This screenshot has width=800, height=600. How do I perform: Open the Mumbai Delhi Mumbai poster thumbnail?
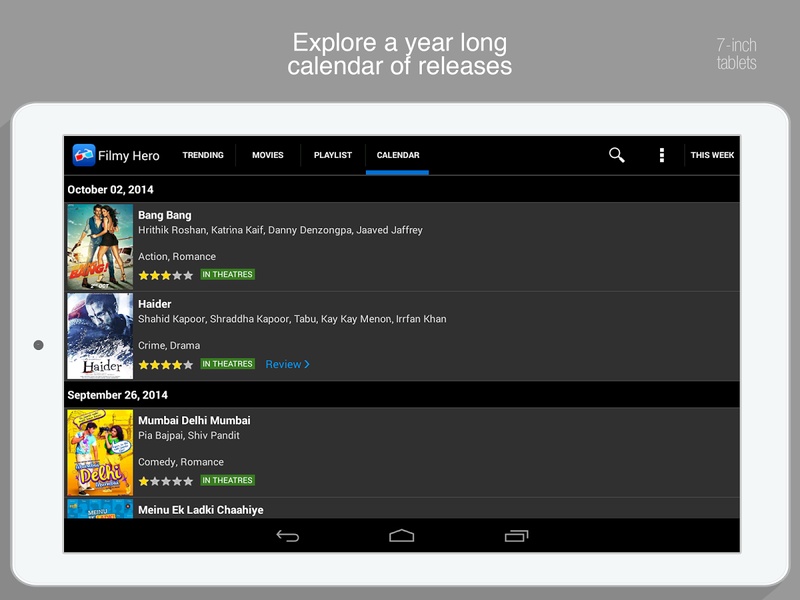tap(100, 453)
